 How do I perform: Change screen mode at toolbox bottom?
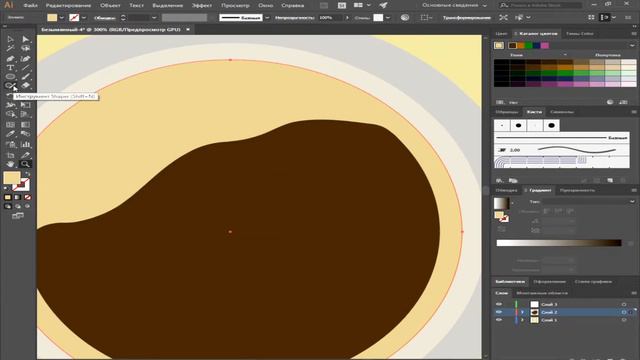pos(18,216)
